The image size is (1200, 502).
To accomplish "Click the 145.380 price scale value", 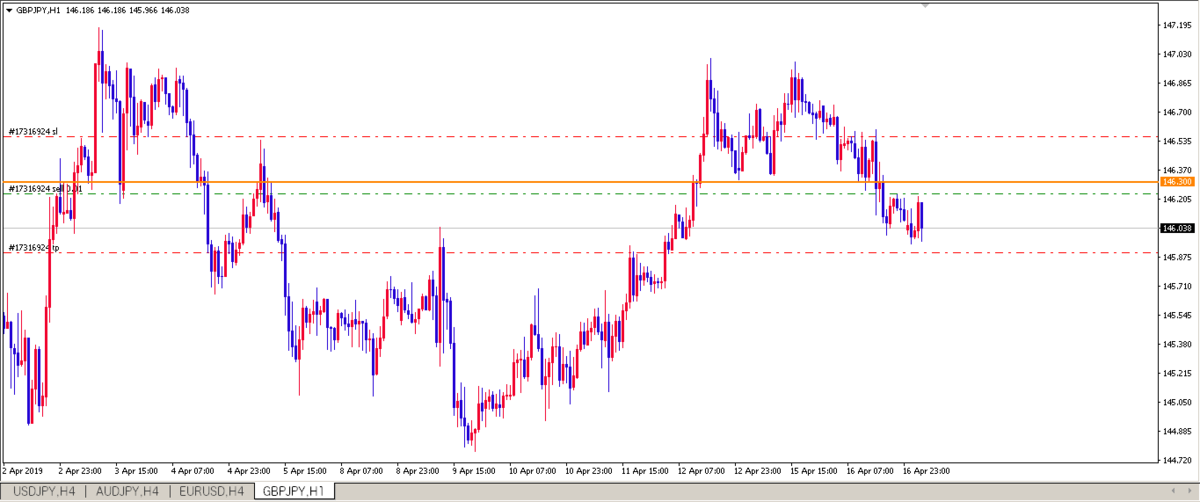I will coord(1176,345).
